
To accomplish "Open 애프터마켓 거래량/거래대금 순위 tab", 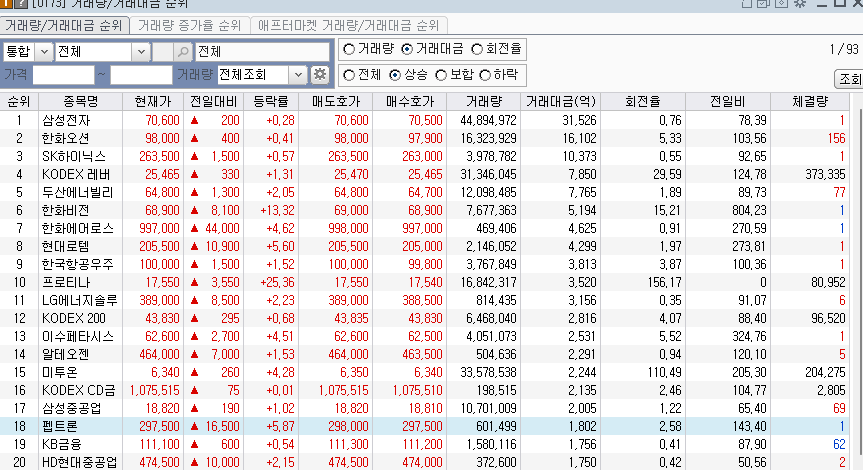I will [x=348, y=25].
